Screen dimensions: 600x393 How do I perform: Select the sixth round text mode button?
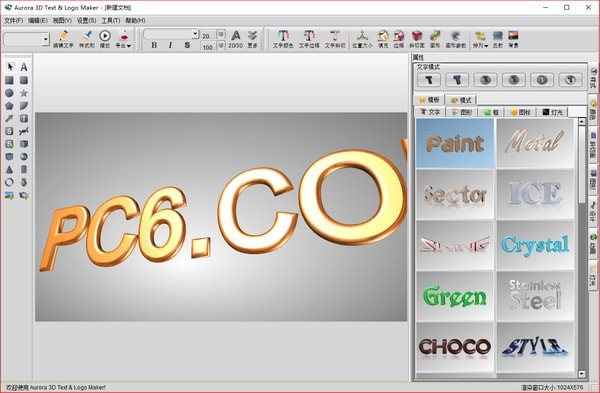570,80
